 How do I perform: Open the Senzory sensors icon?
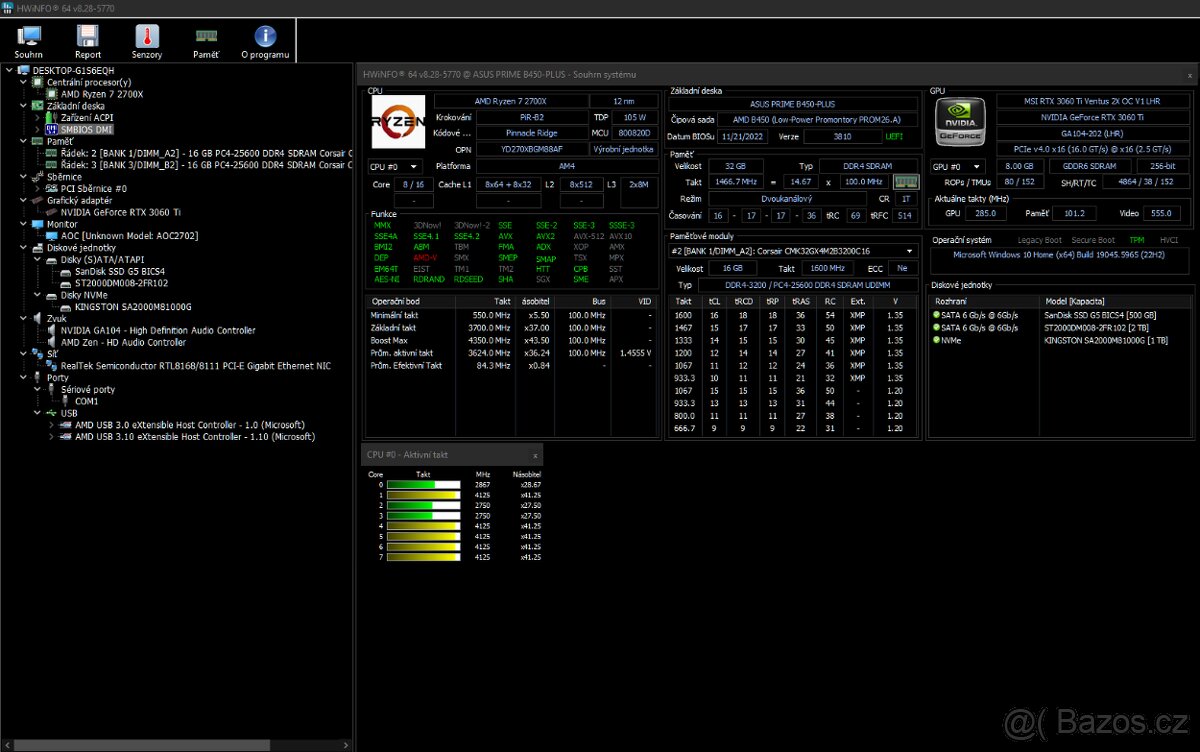tap(147, 37)
